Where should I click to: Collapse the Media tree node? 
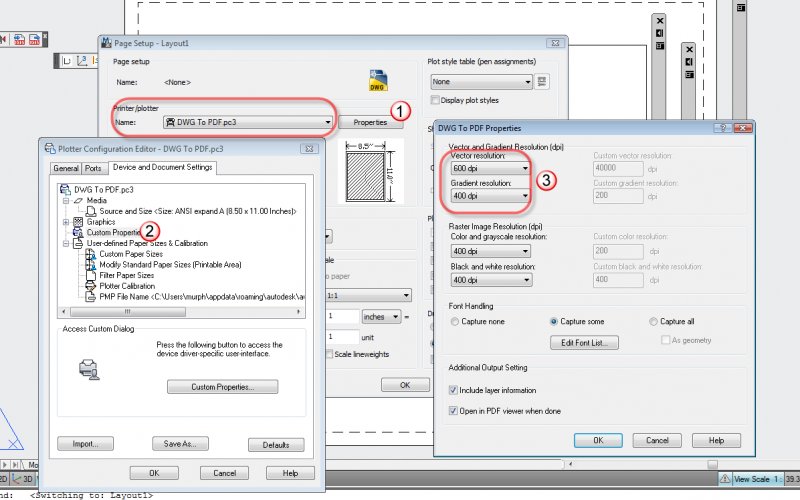pos(66,201)
